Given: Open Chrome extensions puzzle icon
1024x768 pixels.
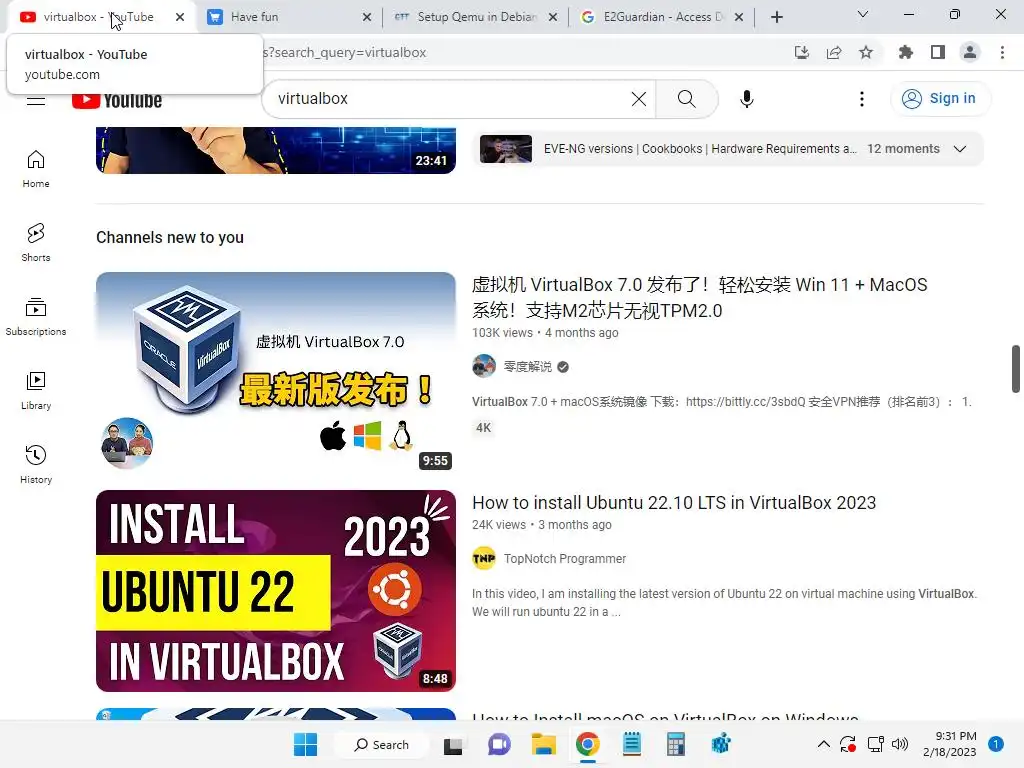Looking at the screenshot, I should click(905, 52).
